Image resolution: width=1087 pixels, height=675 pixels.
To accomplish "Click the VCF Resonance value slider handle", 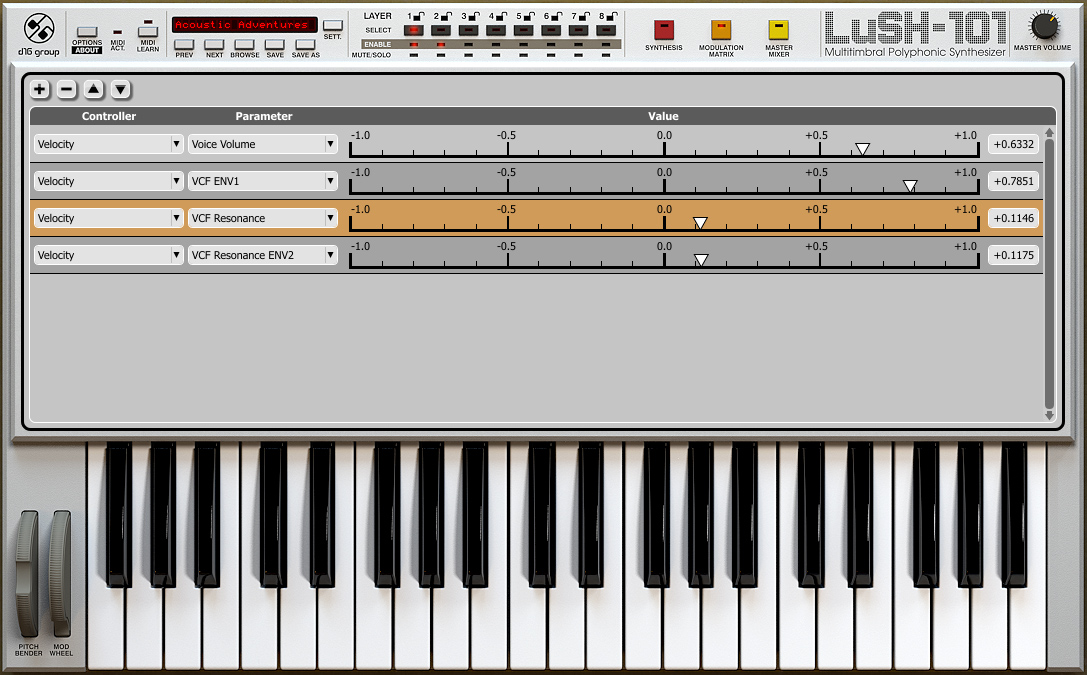I will [700, 223].
